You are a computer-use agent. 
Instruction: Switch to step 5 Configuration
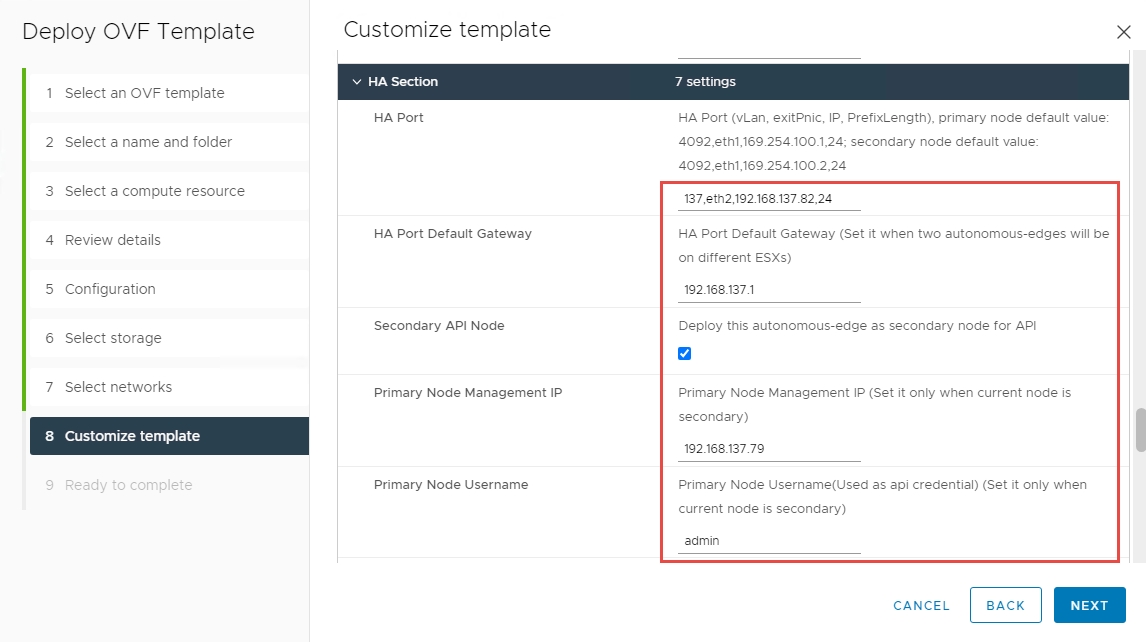point(110,289)
